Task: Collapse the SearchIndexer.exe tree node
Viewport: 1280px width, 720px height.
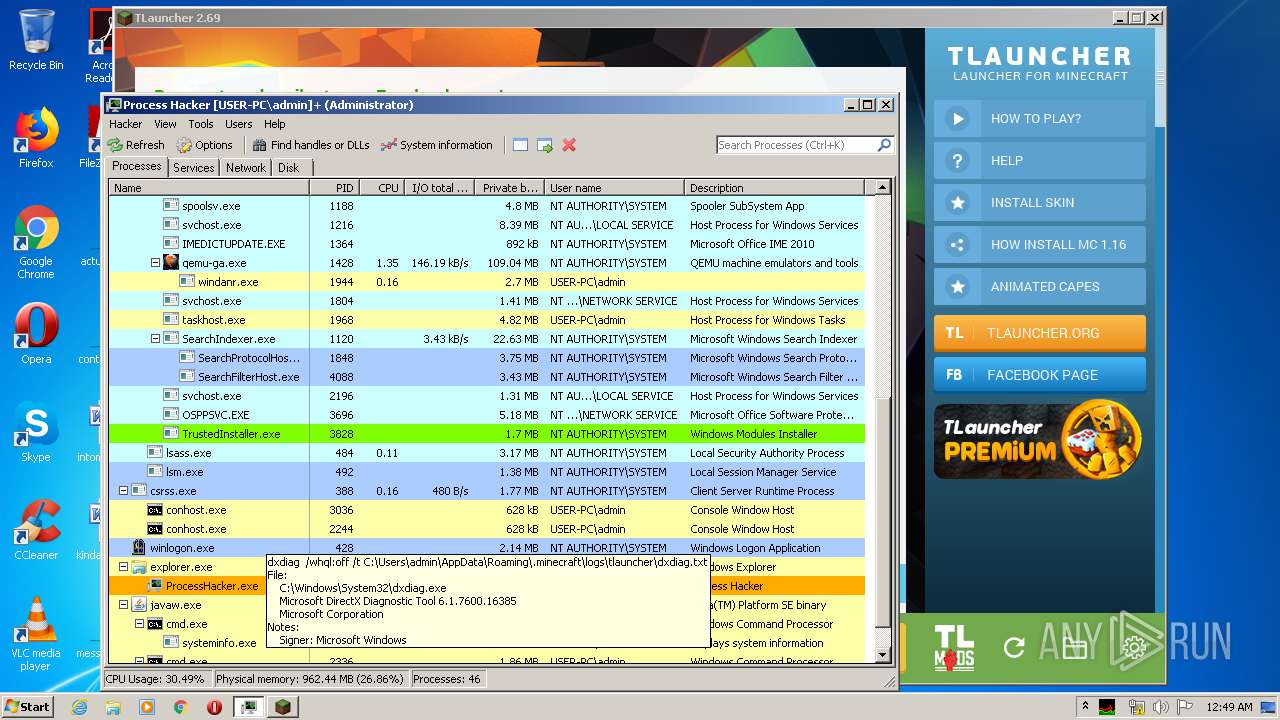Action: tap(155, 339)
